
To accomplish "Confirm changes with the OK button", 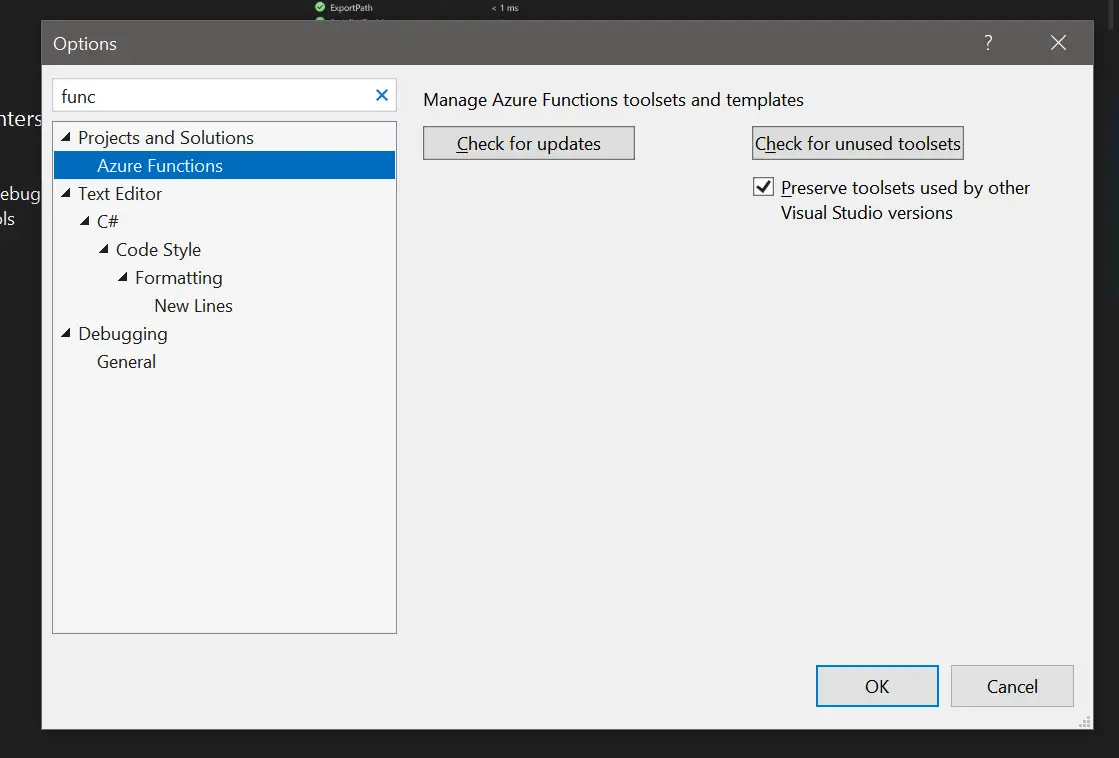I will [x=877, y=686].
